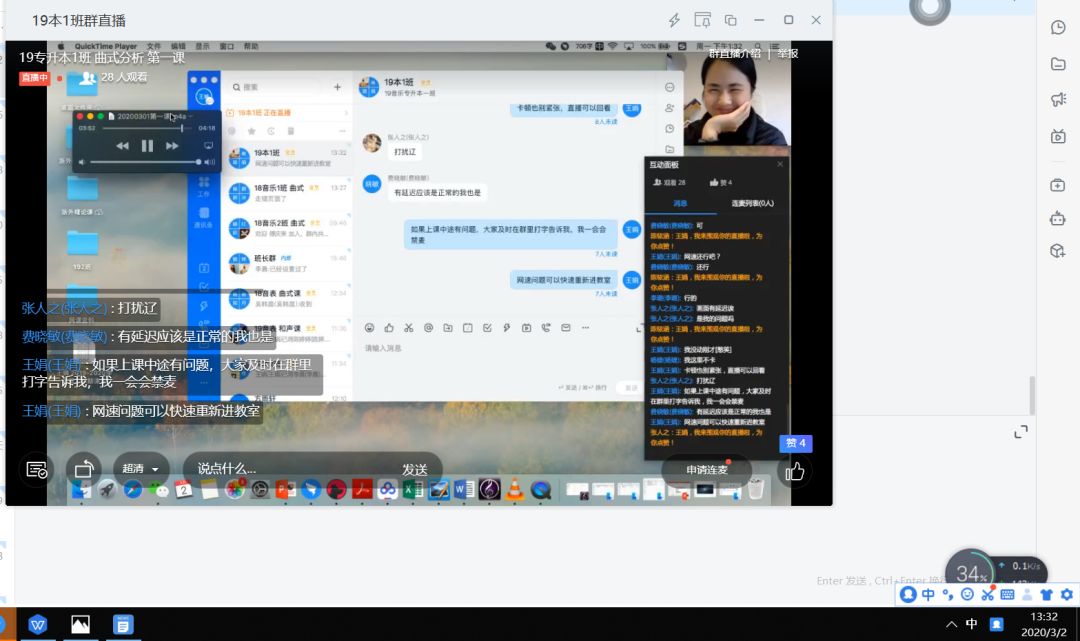1080x641 pixels.
Task: Switch to mini window mode icon
Action: tap(730, 20)
